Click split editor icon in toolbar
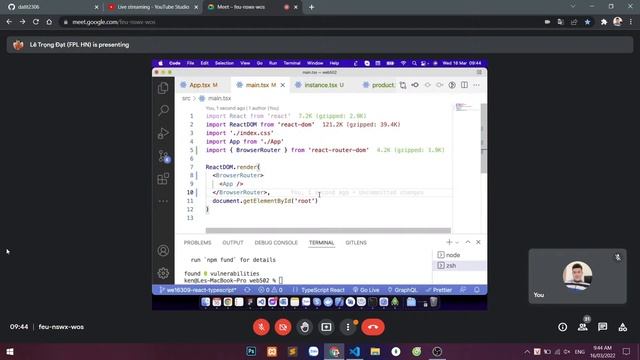Image resolution: width=640 pixels, height=360 pixels. pyautogui.click(x=464, y=85)
